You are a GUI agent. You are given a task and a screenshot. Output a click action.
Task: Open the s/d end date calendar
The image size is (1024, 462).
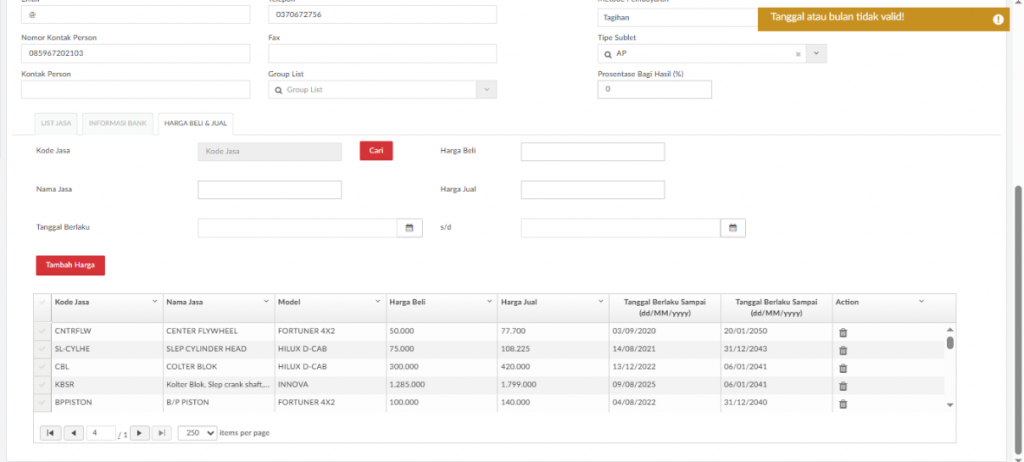[x=732, y=228]
